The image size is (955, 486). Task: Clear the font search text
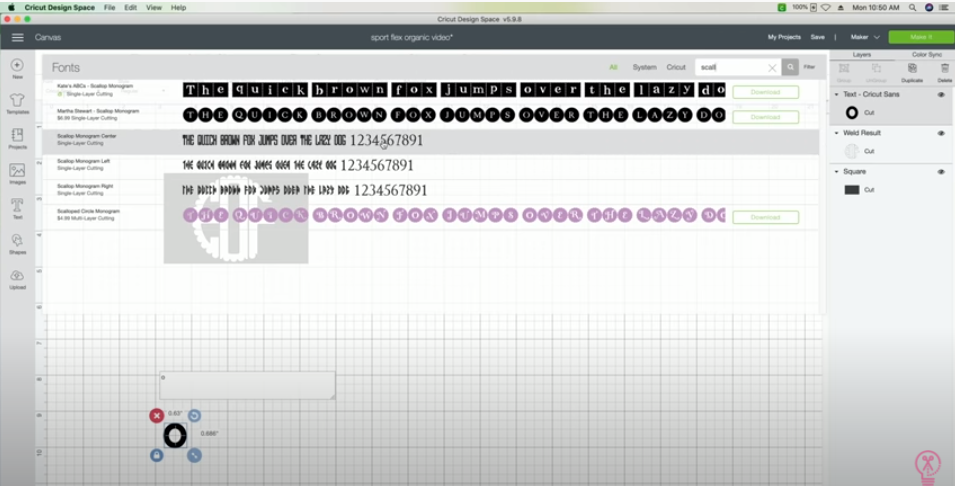tap(772, 68)
